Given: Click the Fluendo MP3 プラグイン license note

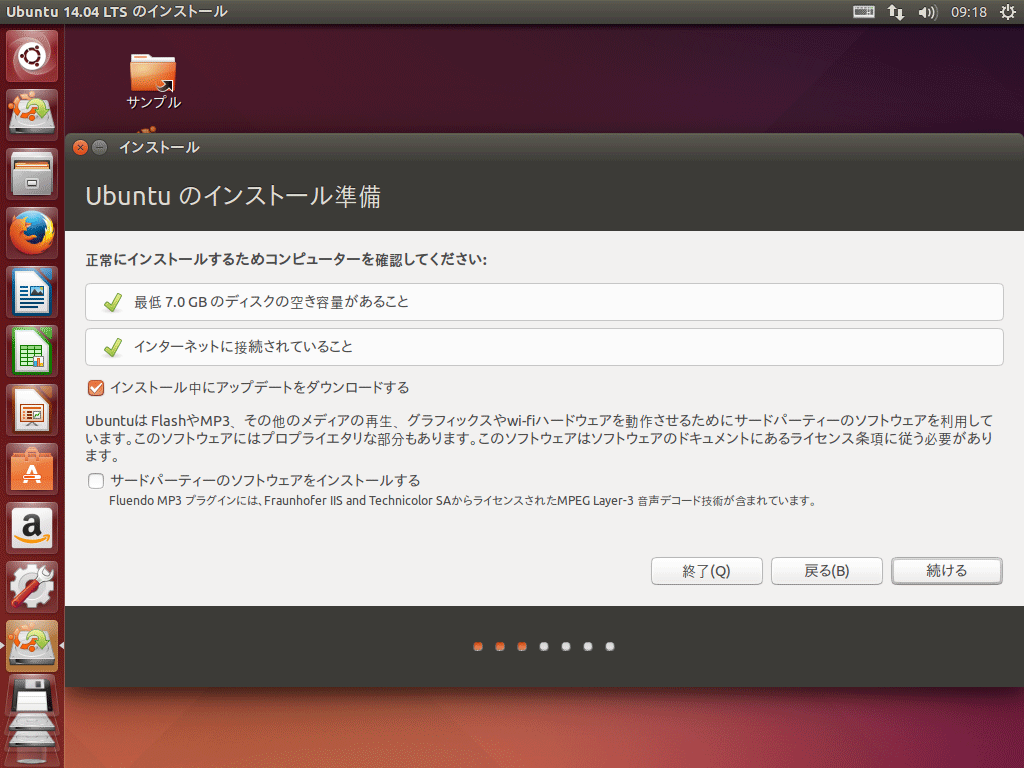Looking at the screenshot, I should pyautogui.click(x=462, y=501).
